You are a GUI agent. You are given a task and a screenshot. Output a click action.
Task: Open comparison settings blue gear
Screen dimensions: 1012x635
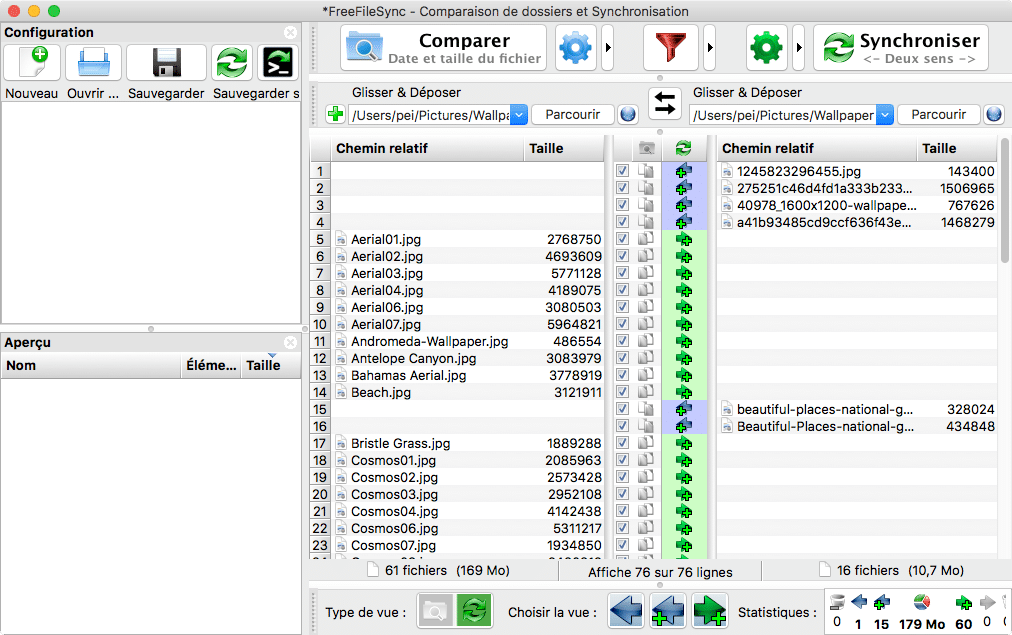575,48
